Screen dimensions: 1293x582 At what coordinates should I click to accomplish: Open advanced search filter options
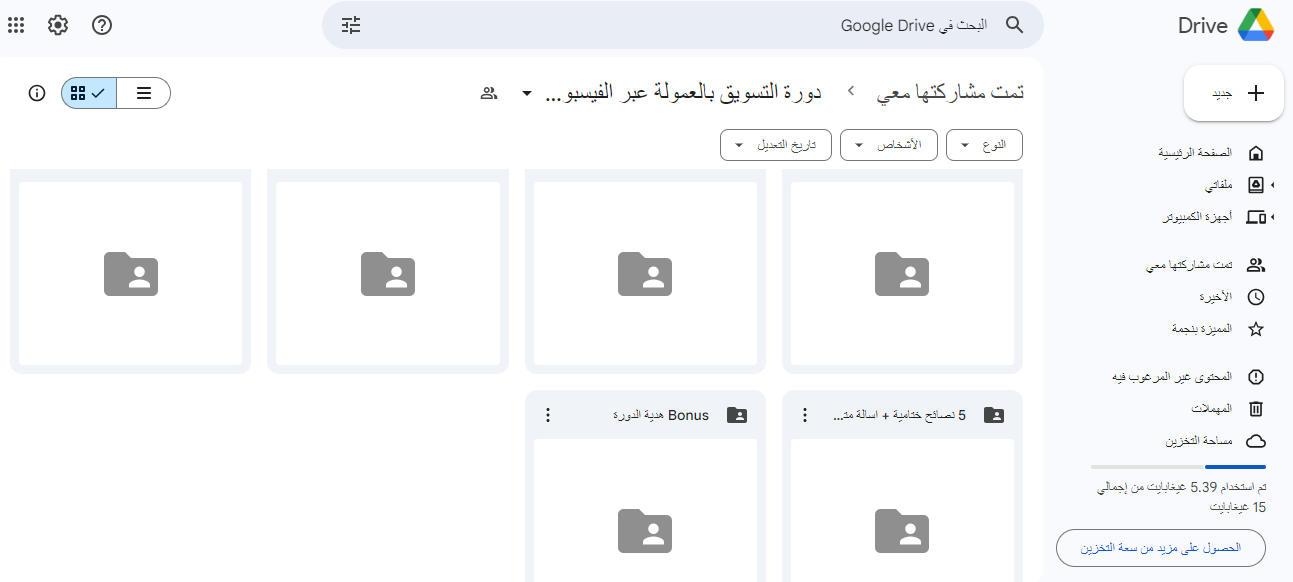351,25
